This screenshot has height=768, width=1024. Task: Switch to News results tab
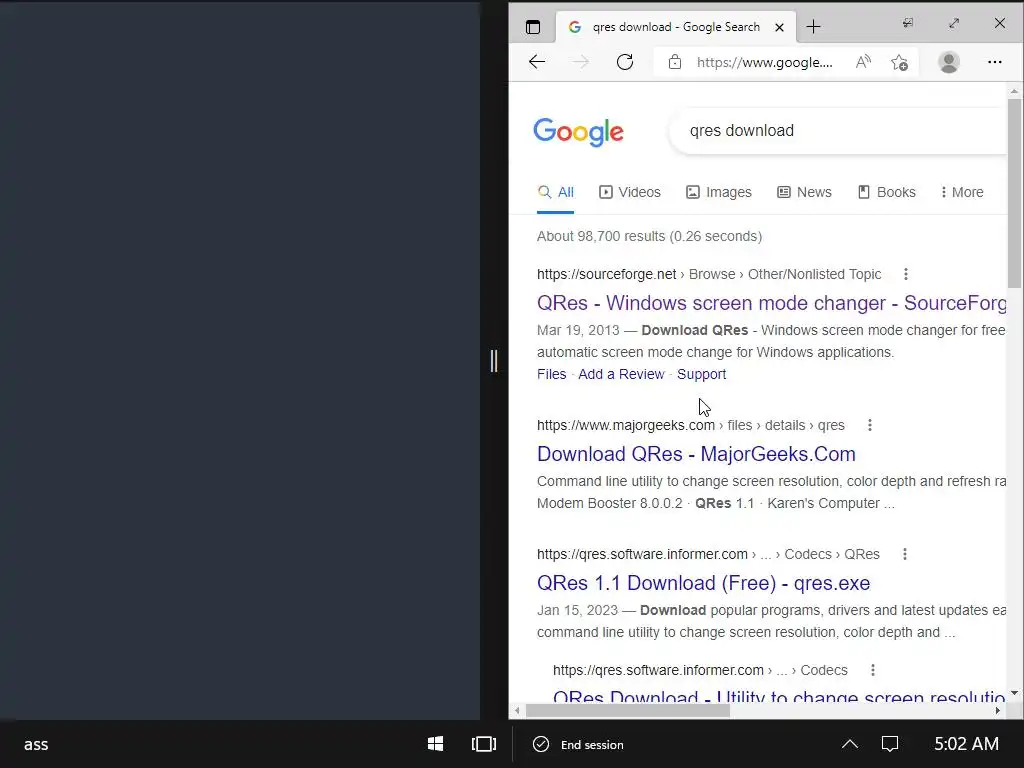pyautogui.click(x=804, y=193)
